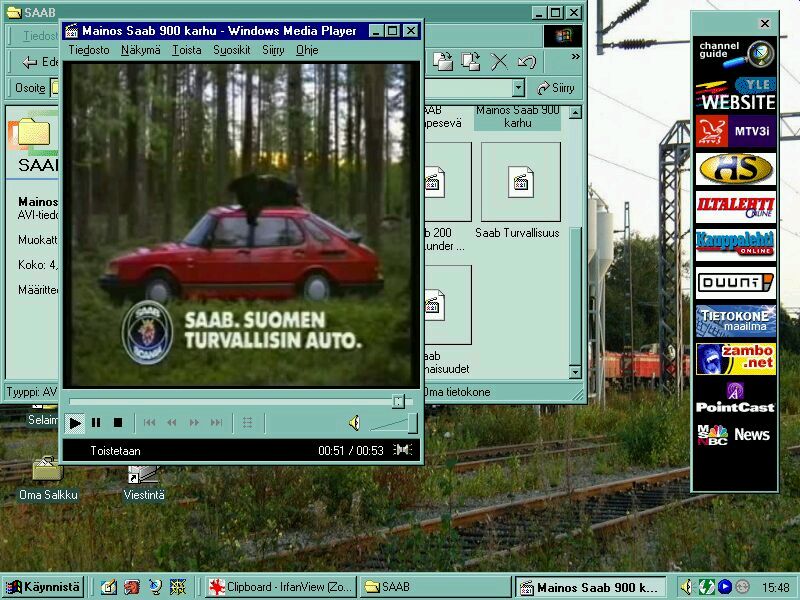Select the Copy icon in the folder toolbar

tap(443, 62)
